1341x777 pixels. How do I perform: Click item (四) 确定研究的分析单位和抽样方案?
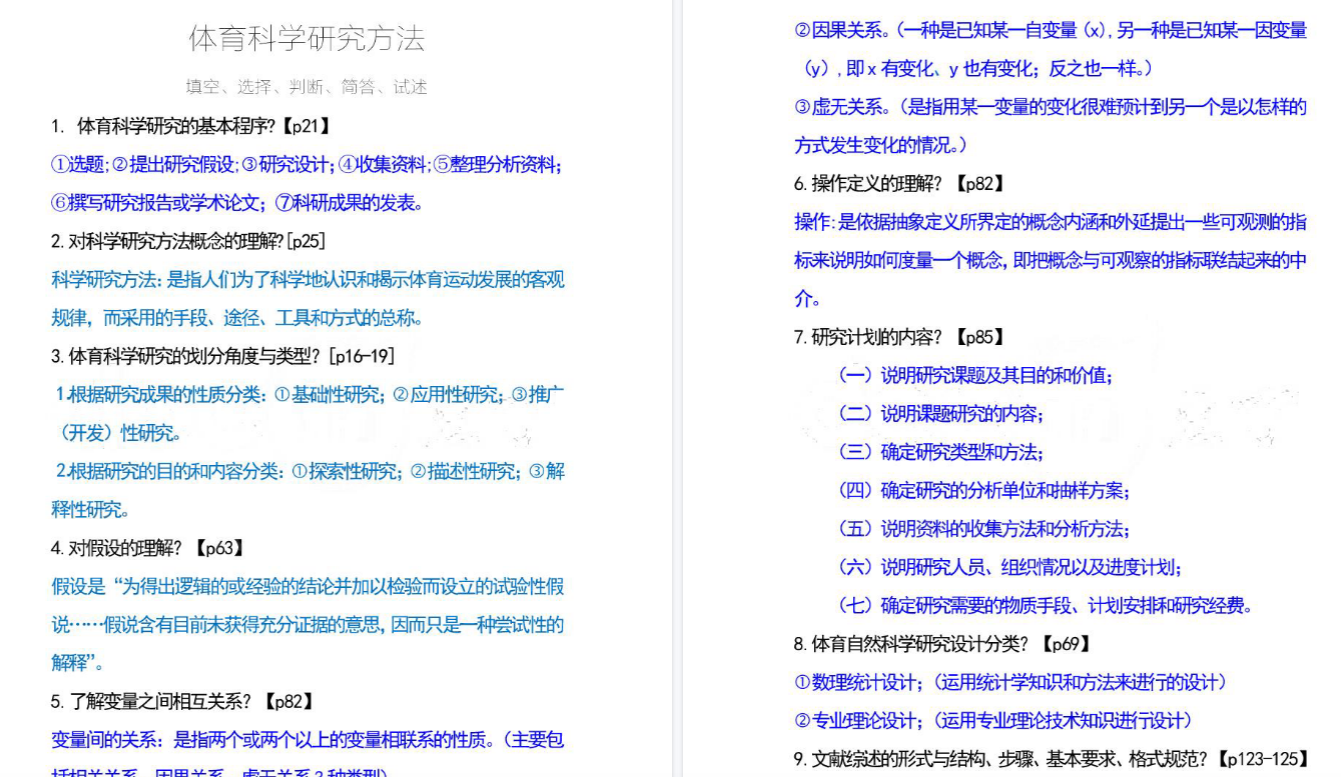[983, 491]
